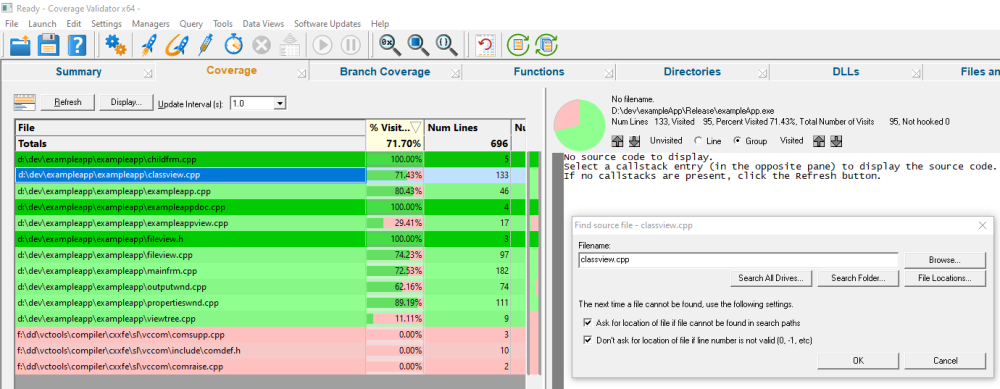Screen dimensions: 1000x389
Task: Select the Group radio button
Action: 737,141
